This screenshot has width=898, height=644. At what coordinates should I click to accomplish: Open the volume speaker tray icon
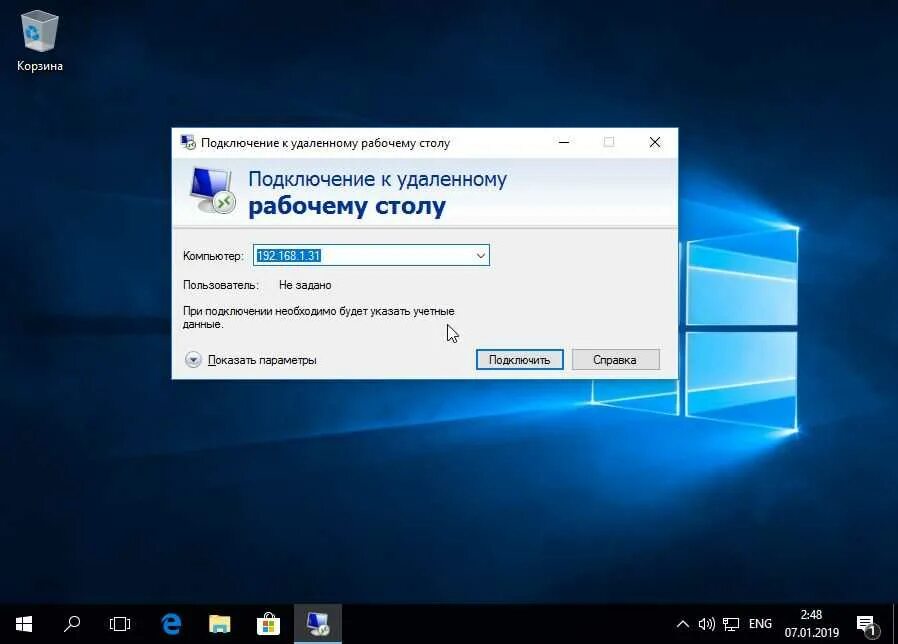click(707, 624)
